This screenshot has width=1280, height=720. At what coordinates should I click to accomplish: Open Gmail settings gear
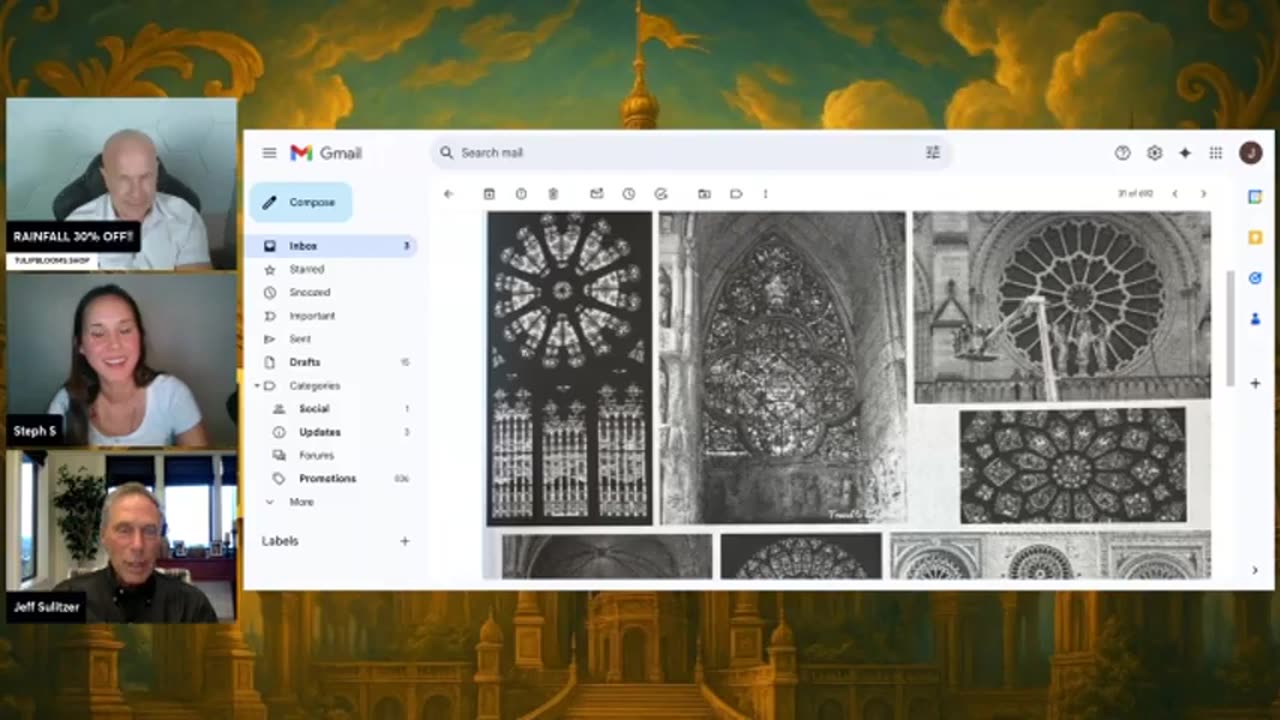click(1154, 153)
